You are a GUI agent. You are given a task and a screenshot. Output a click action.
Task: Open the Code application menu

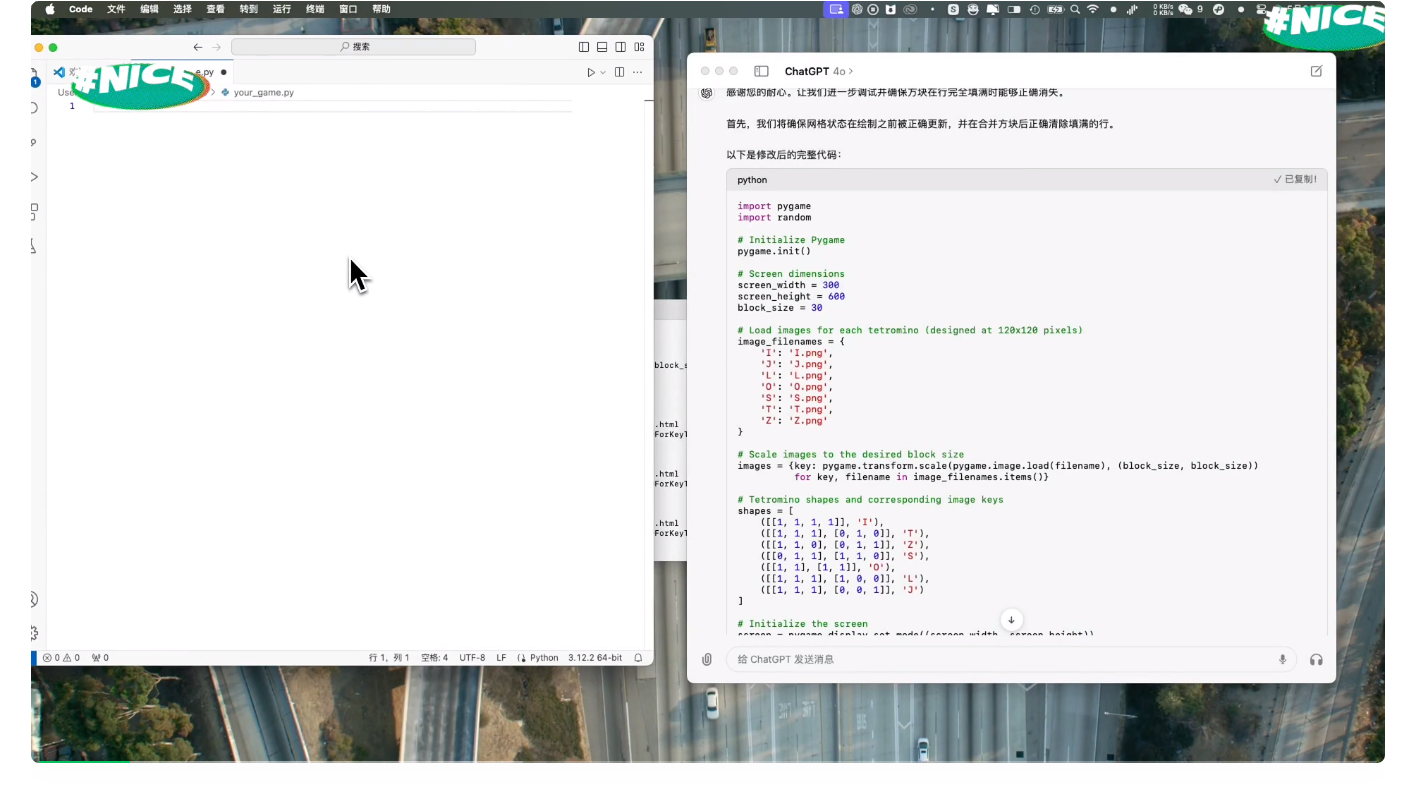coord(81,9)
